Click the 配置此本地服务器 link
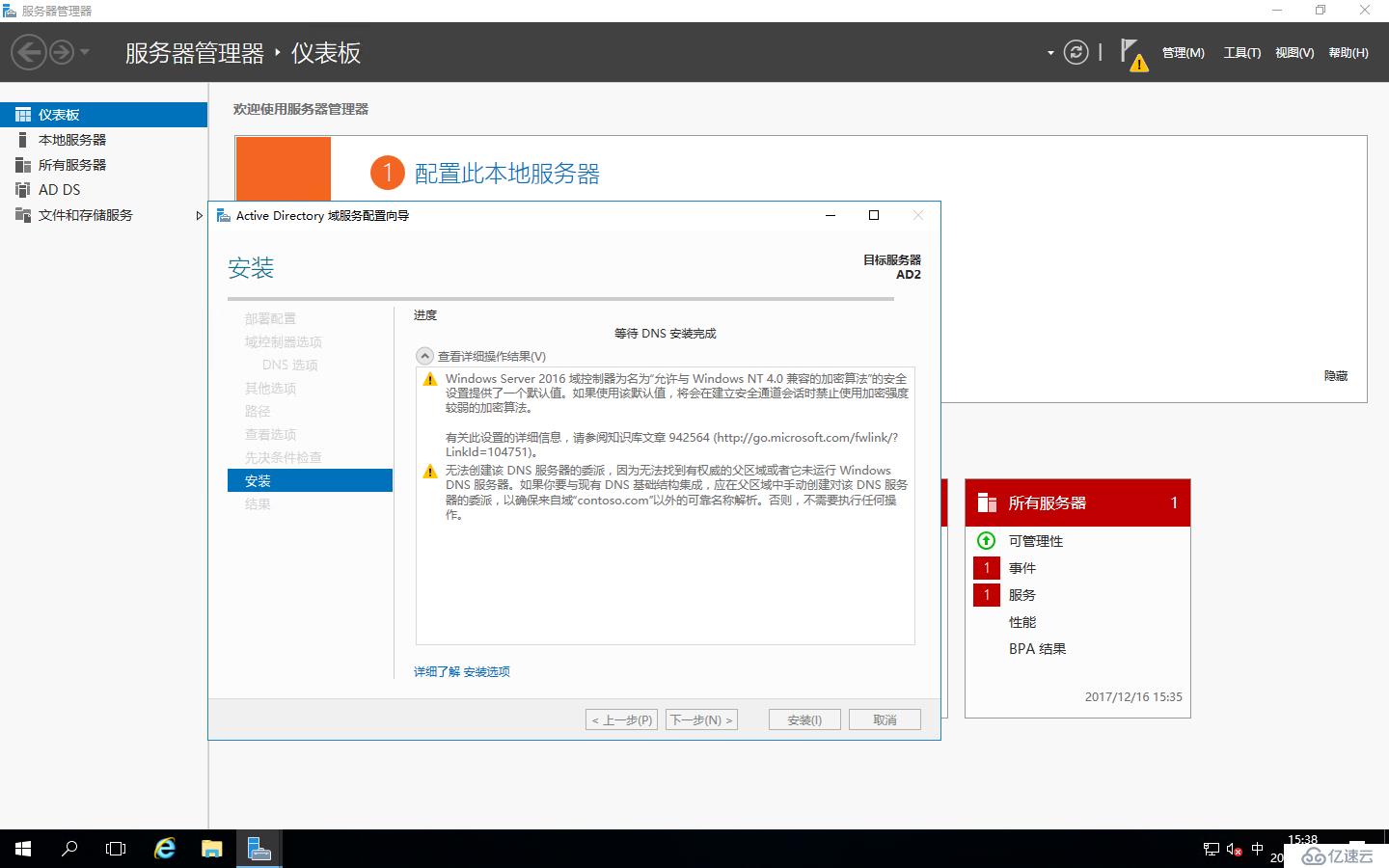This screenshot has width=1389, height=868. coord(507,174)
